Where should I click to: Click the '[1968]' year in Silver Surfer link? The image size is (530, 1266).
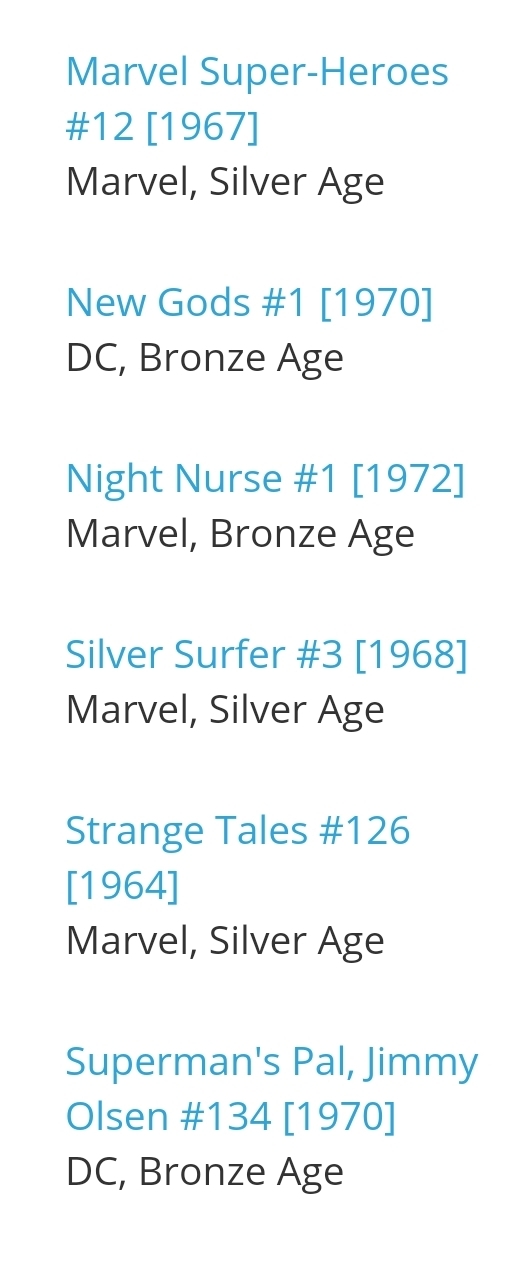pyautogui.click(x=411, y=654)
